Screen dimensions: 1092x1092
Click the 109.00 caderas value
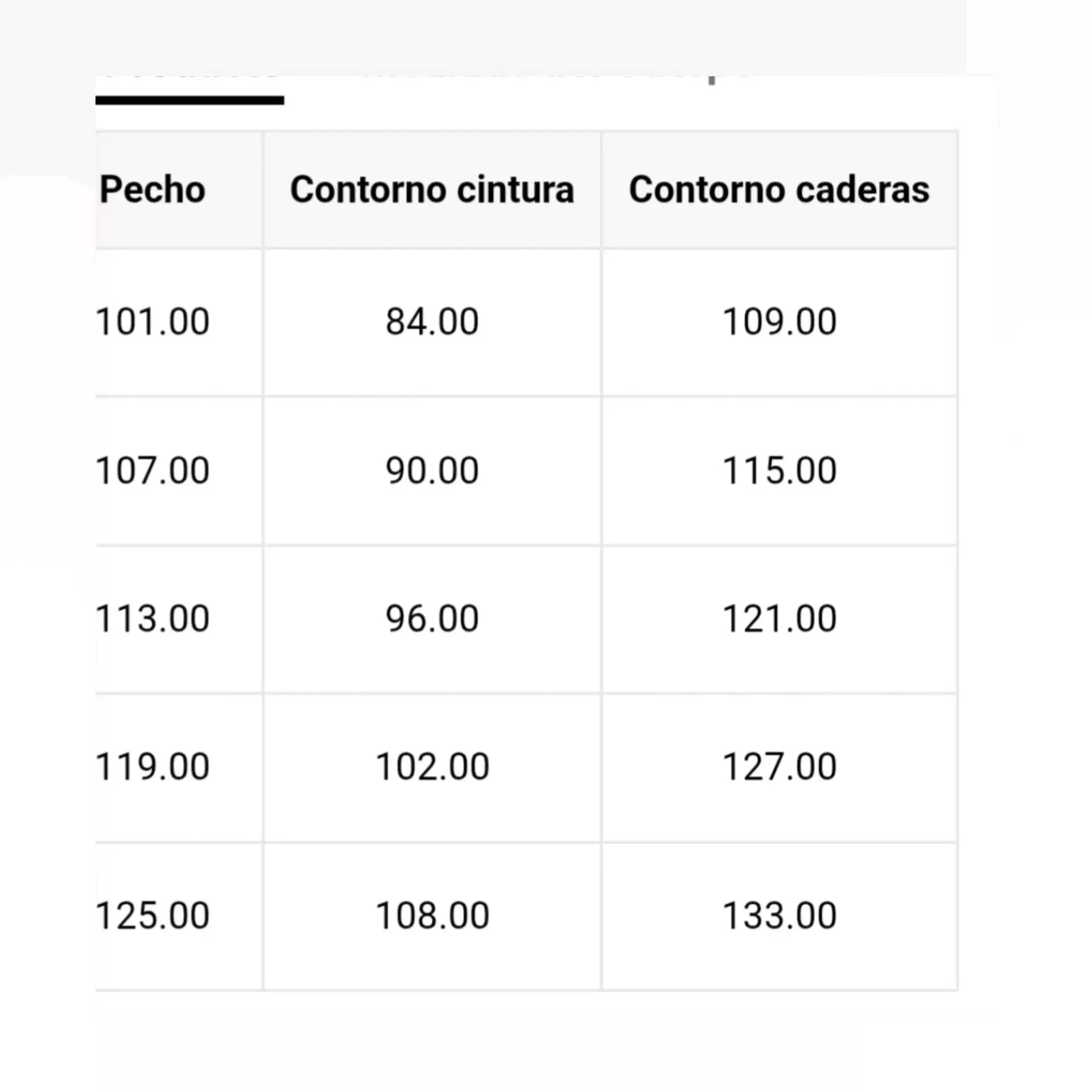779,322
